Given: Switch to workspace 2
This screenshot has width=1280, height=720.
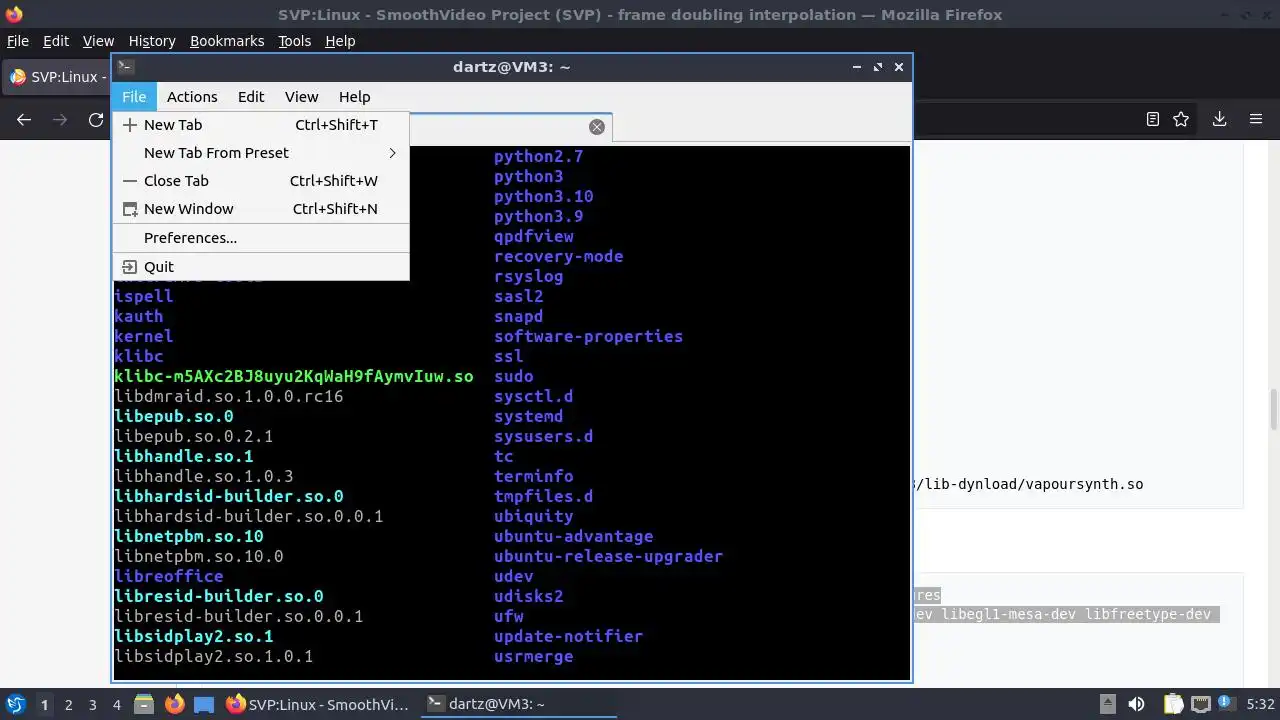Looking at the screenshot, I should 68,705.
